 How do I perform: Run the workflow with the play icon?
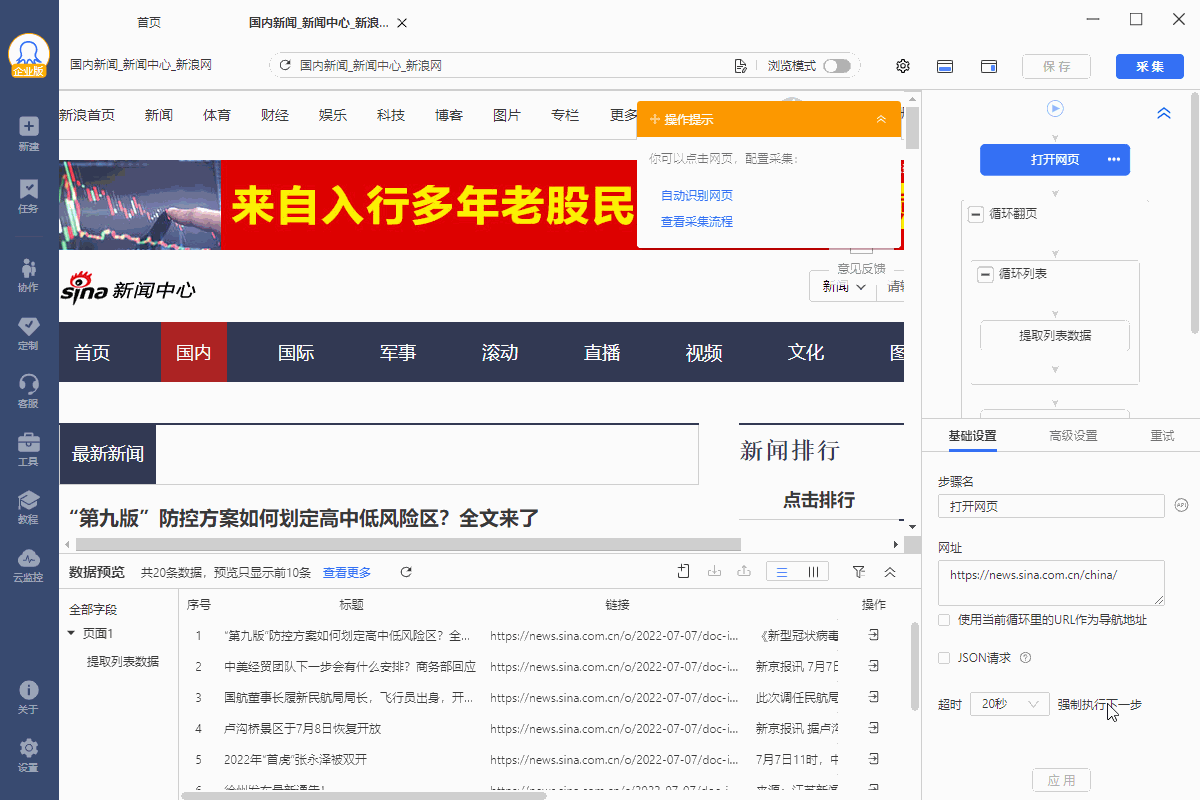[1055, 109]
